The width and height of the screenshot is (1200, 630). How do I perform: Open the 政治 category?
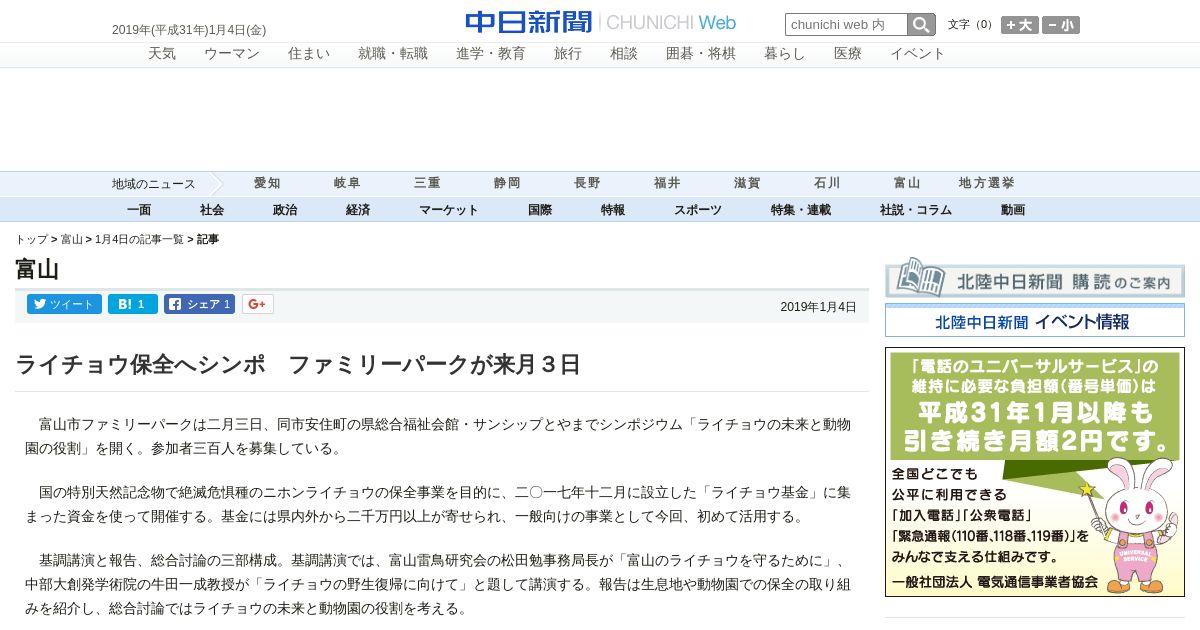285,210
